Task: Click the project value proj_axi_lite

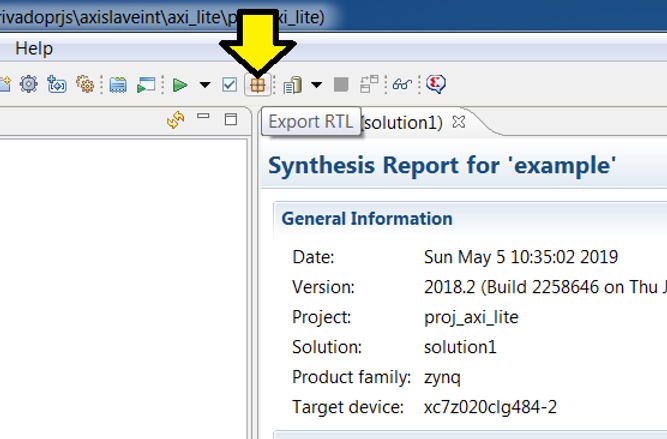Action: coord(471,317)
